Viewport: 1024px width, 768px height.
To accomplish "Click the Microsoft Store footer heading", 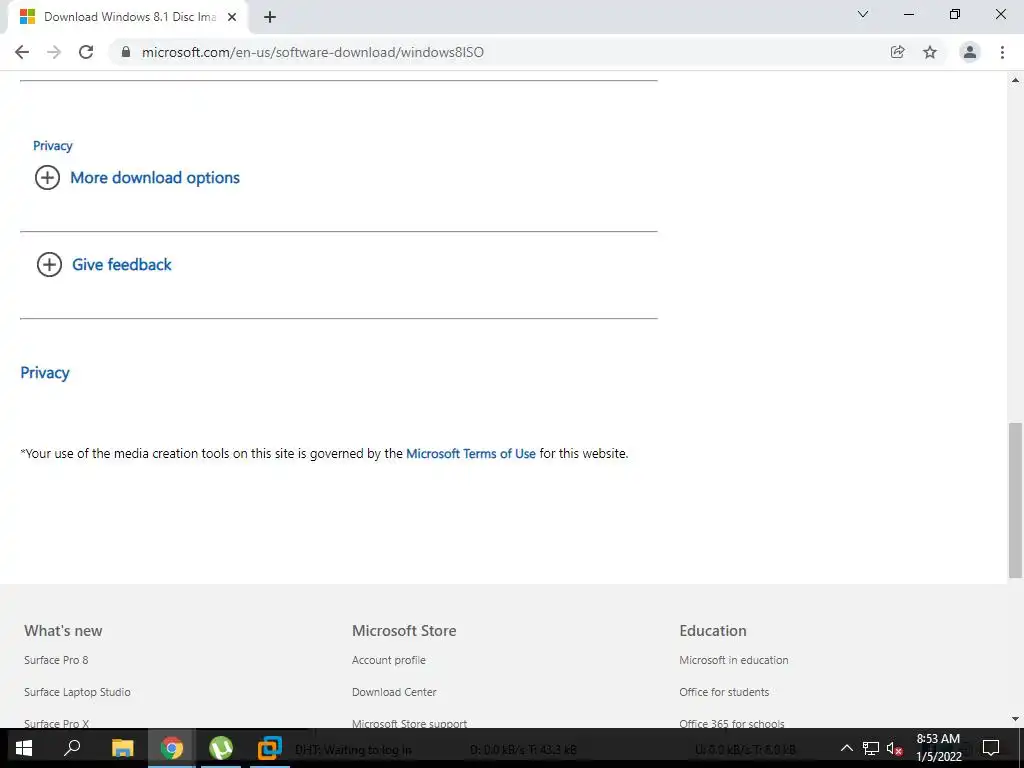I will click(x=404, y=631).
